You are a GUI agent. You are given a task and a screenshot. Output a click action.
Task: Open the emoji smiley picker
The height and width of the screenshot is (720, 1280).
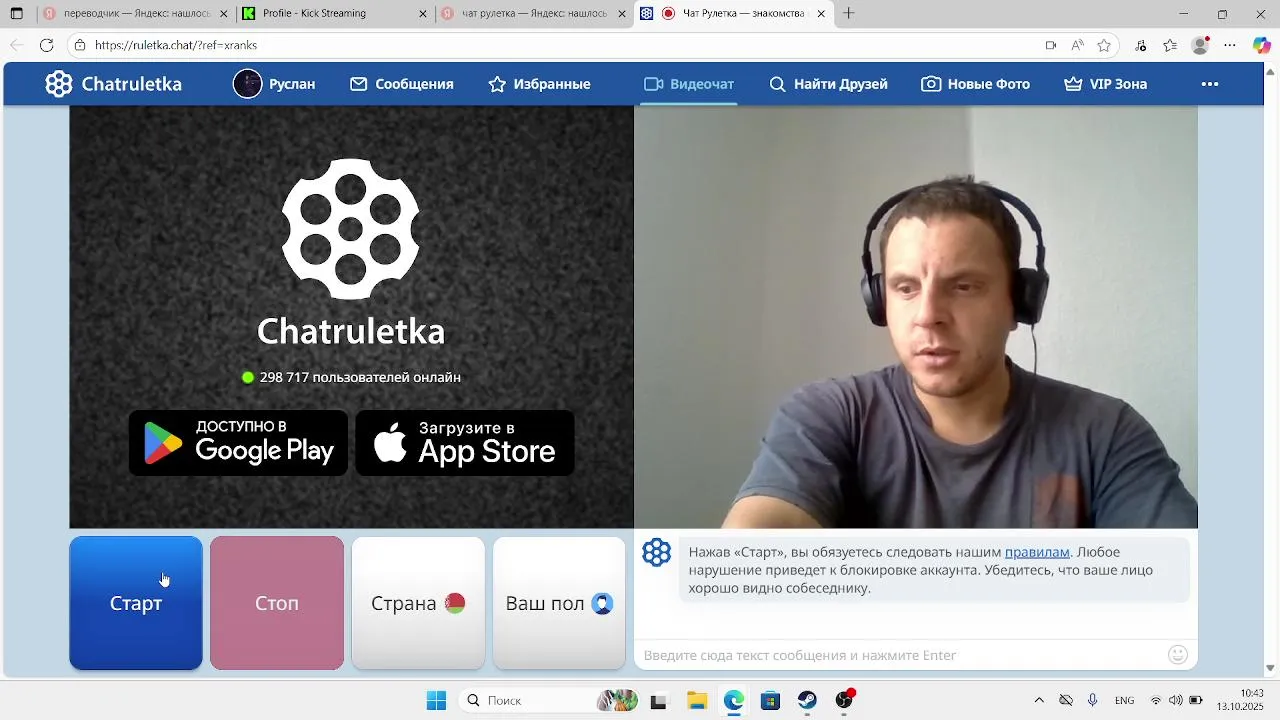1178,655
